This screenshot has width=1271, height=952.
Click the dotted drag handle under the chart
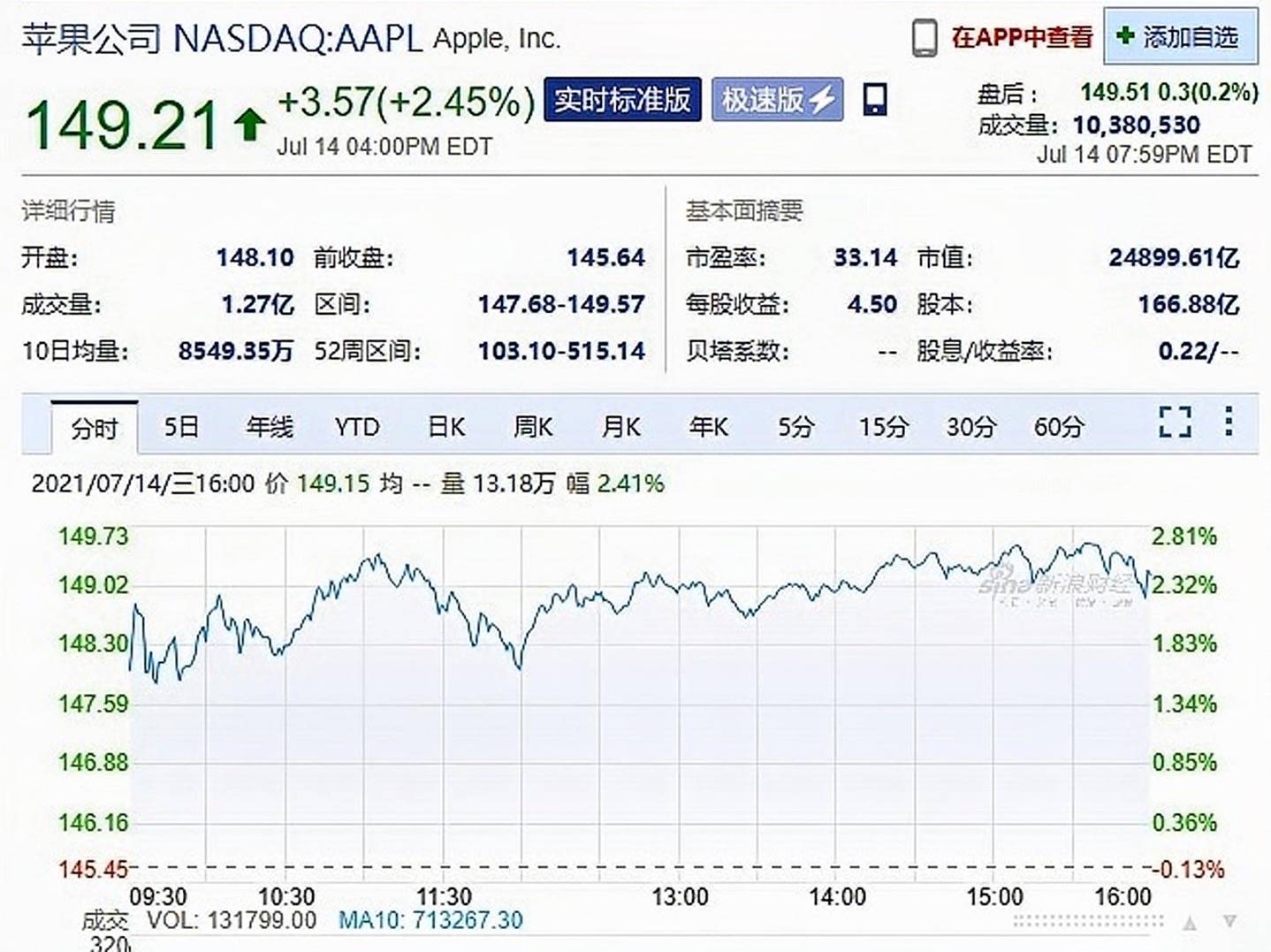(1088, 921)
